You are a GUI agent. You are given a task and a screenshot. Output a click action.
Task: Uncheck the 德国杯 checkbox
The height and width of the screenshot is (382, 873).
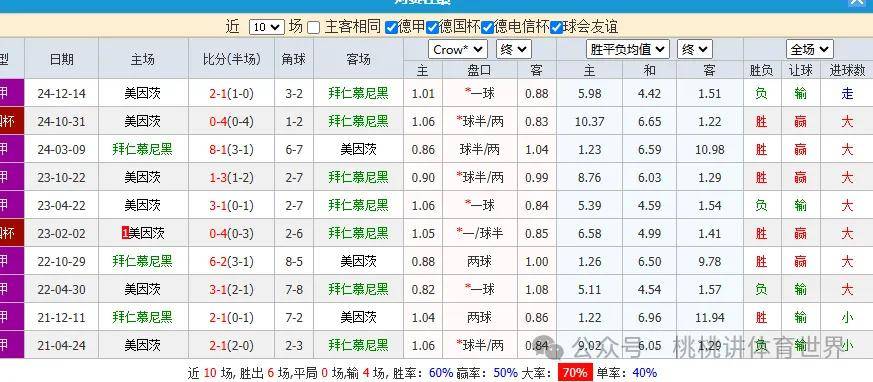tap(432, 27)
